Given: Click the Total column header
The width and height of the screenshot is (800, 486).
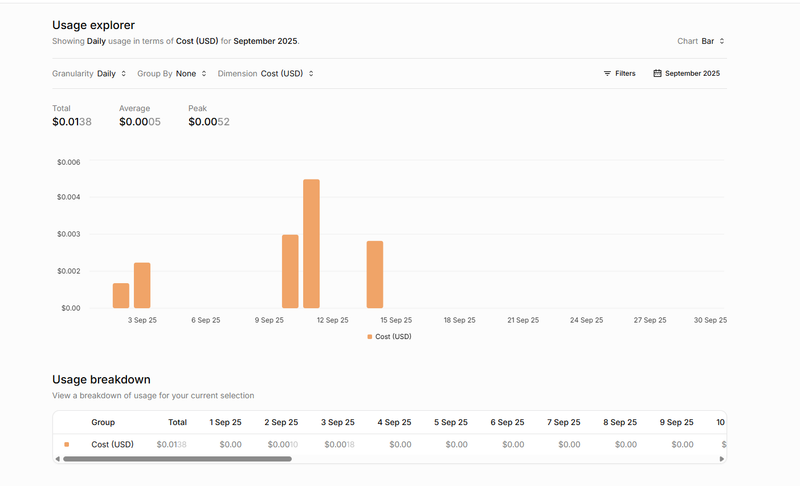Looking at the screenshot, I should tap(177, 422).
